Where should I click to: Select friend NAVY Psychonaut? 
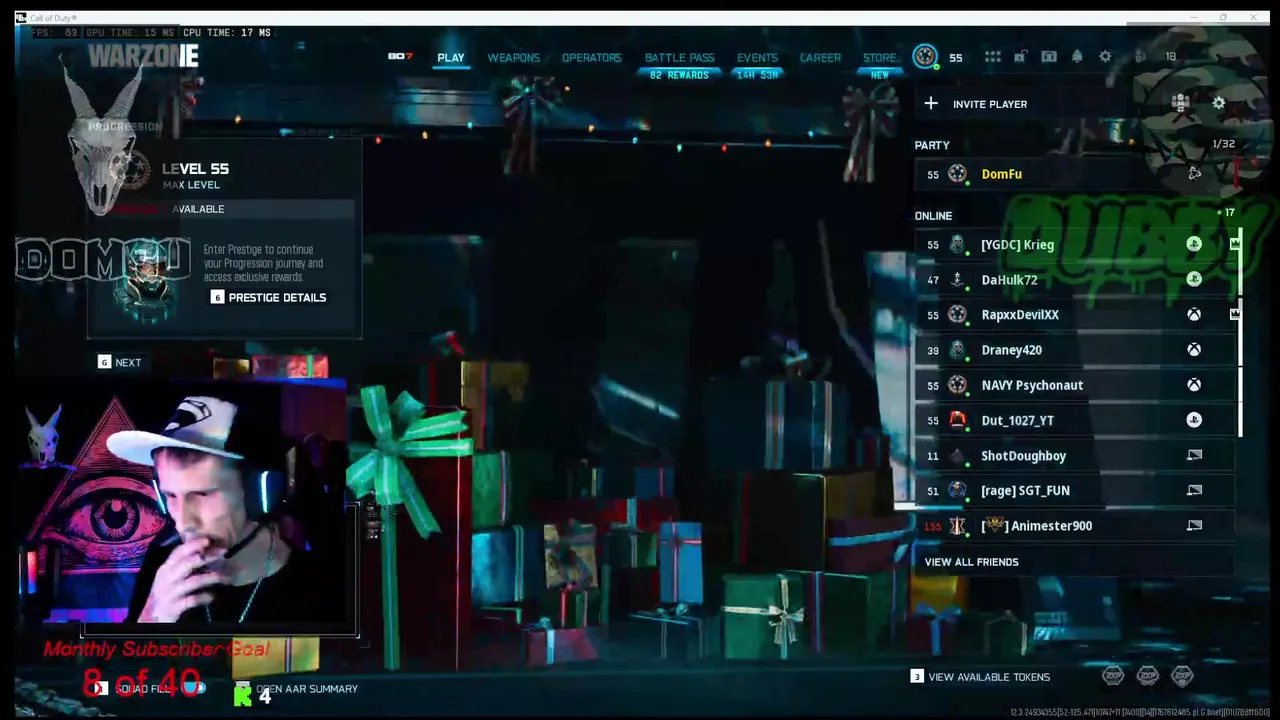(x=1075, y=385)
